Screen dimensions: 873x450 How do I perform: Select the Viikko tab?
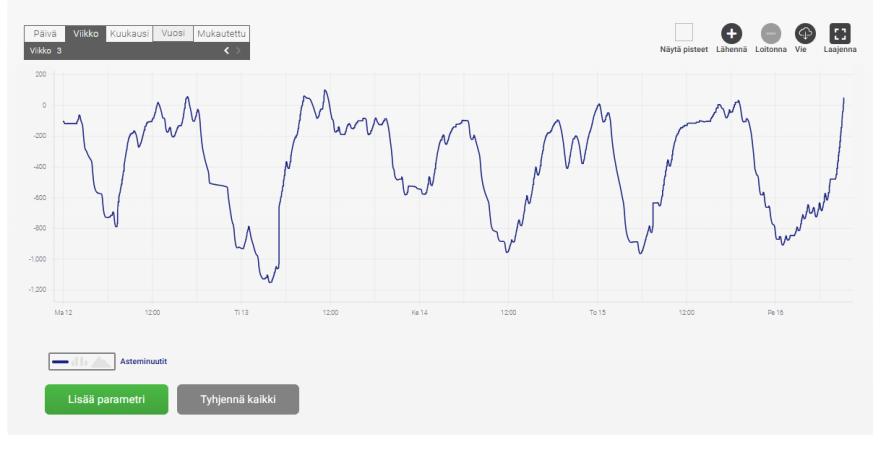85,33
